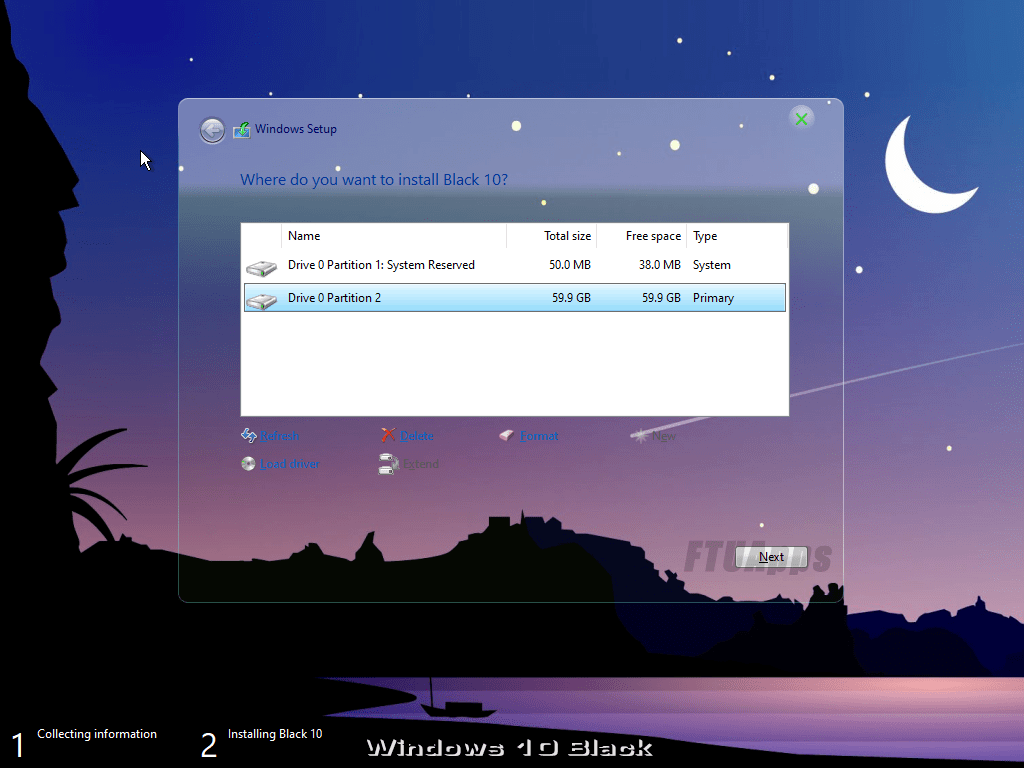Click the Windows Setup title text

click(296, 129)
